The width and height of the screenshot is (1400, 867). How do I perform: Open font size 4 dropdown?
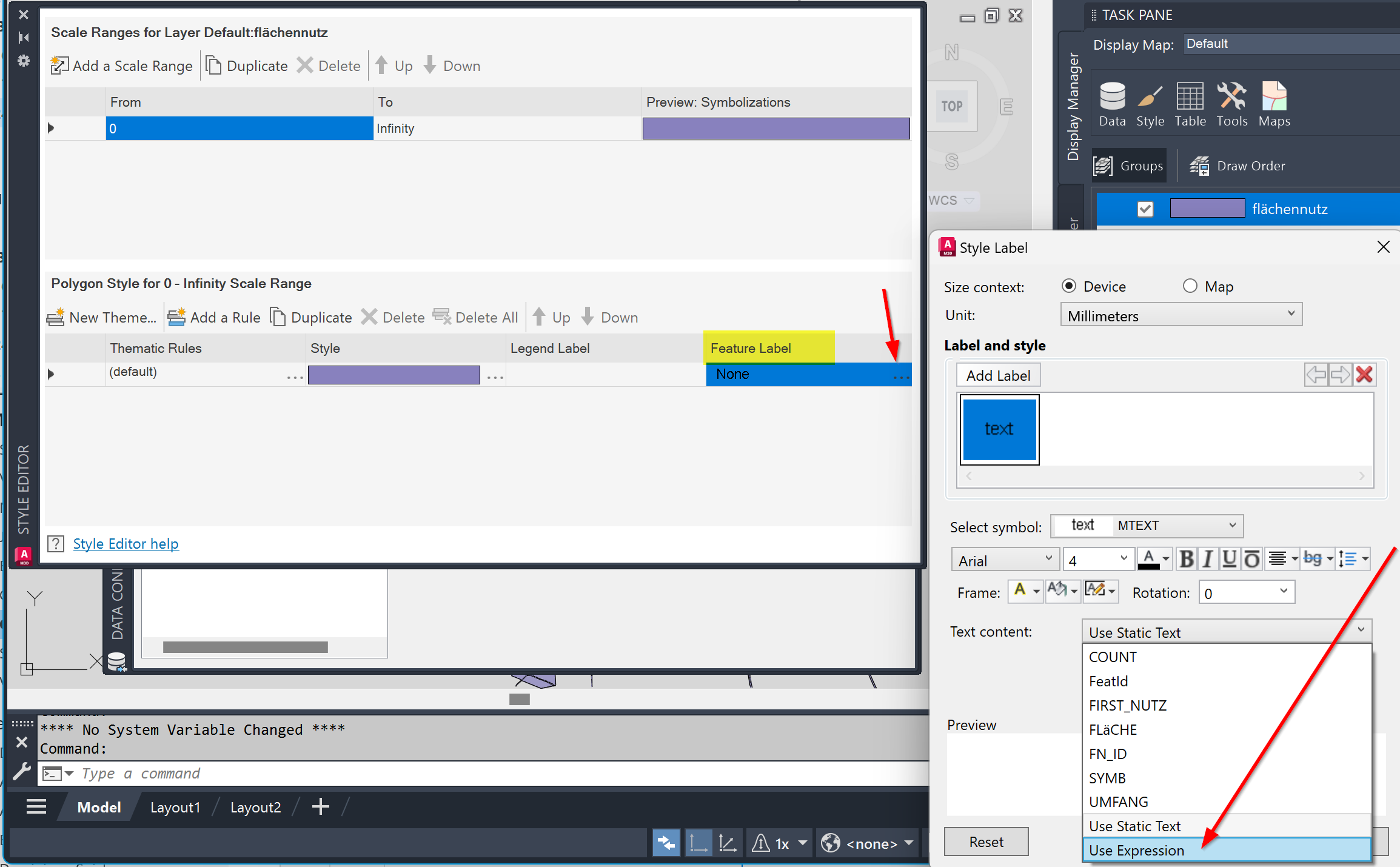1098,560
